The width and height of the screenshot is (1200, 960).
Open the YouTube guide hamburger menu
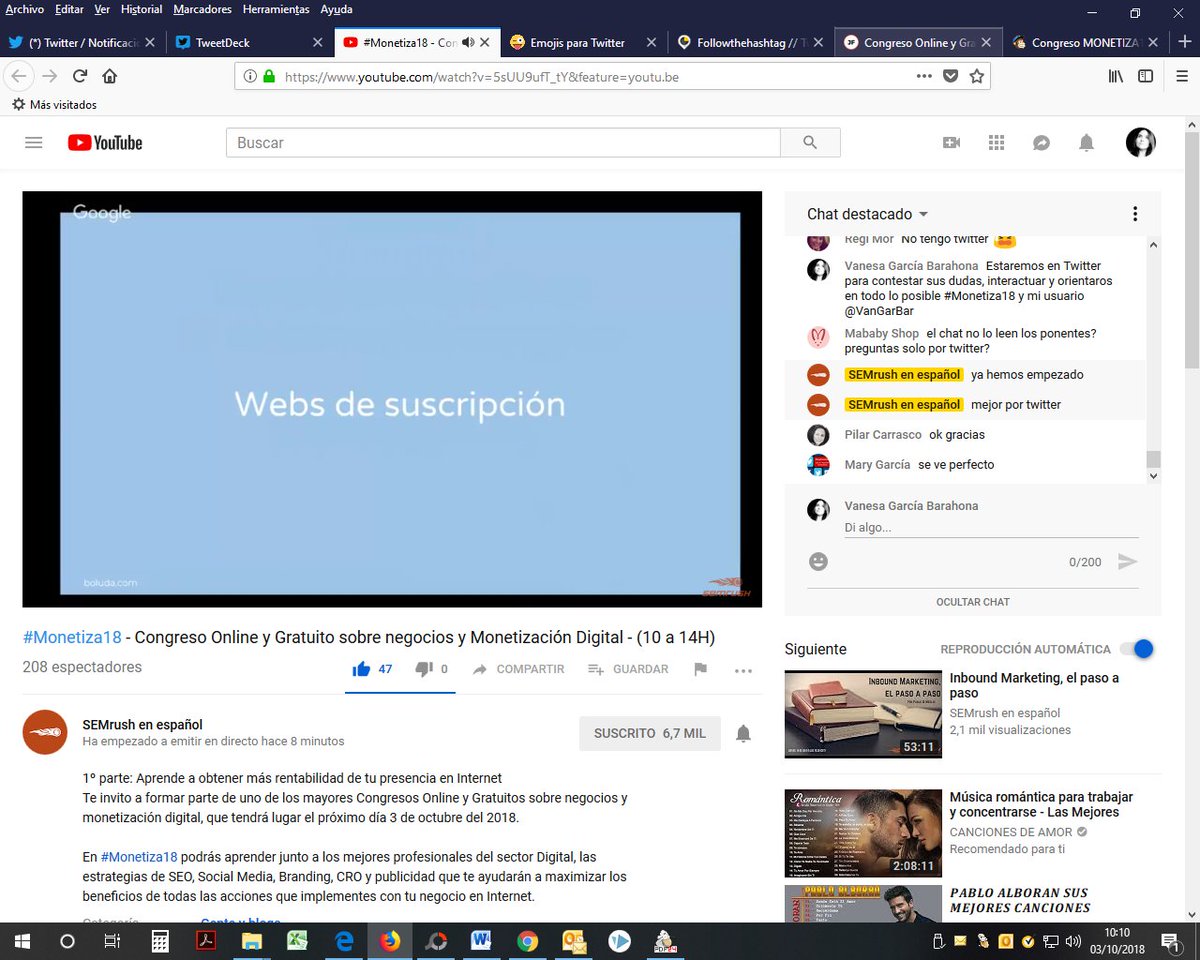pos(34,143)
